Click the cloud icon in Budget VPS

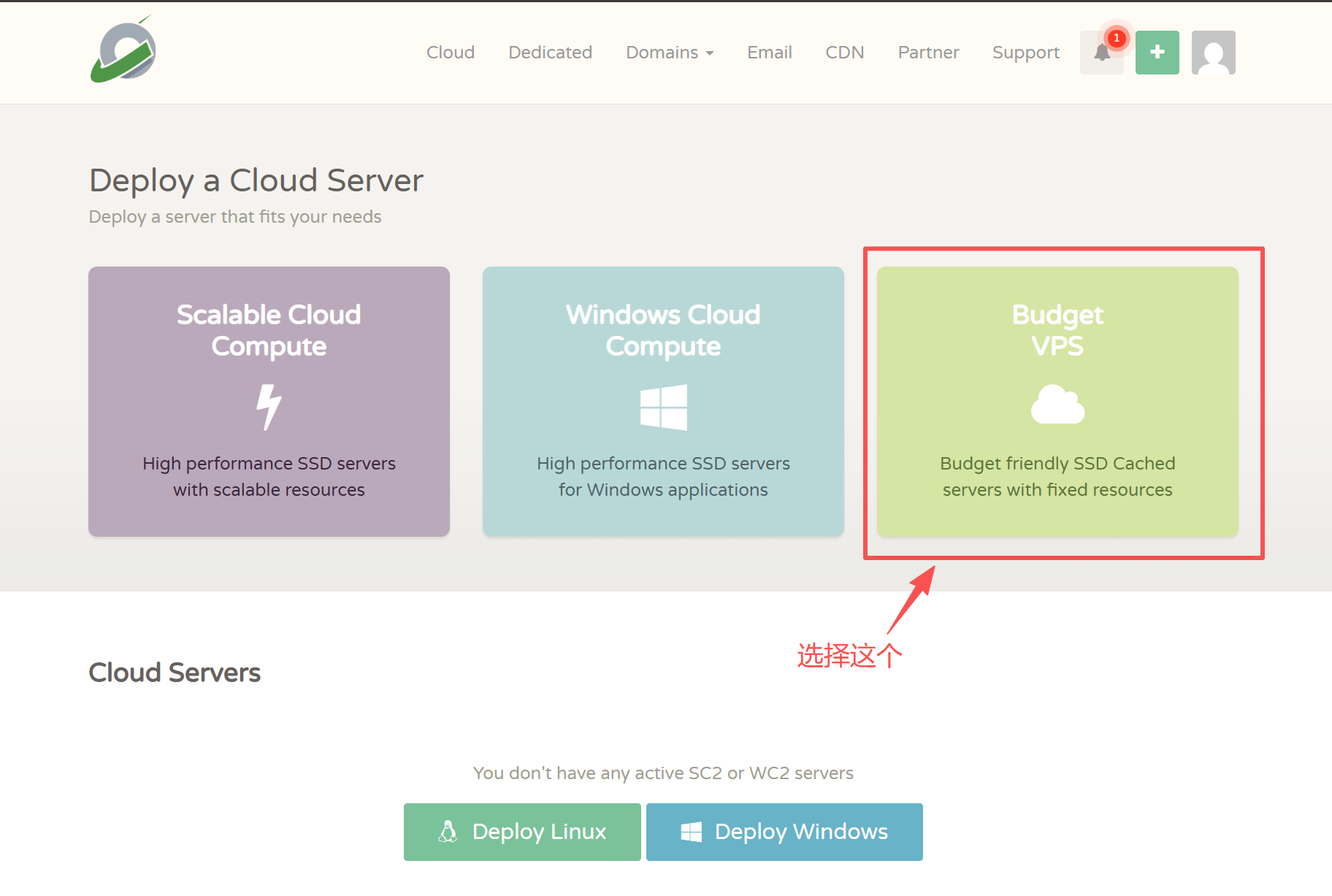(1057, 405)
